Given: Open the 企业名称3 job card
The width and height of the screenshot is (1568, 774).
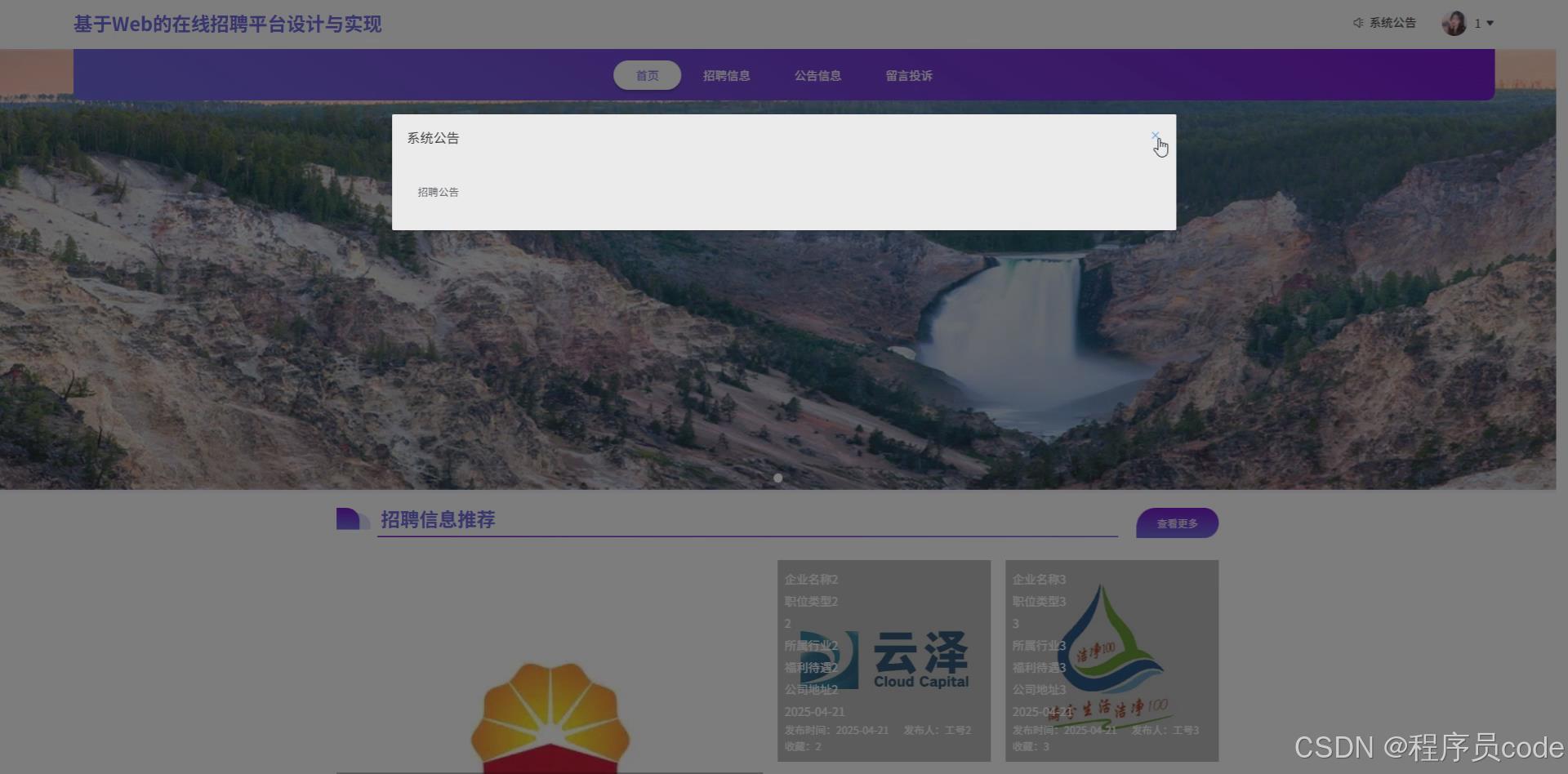Looking at the screenshot, I should pos(1111,661).
